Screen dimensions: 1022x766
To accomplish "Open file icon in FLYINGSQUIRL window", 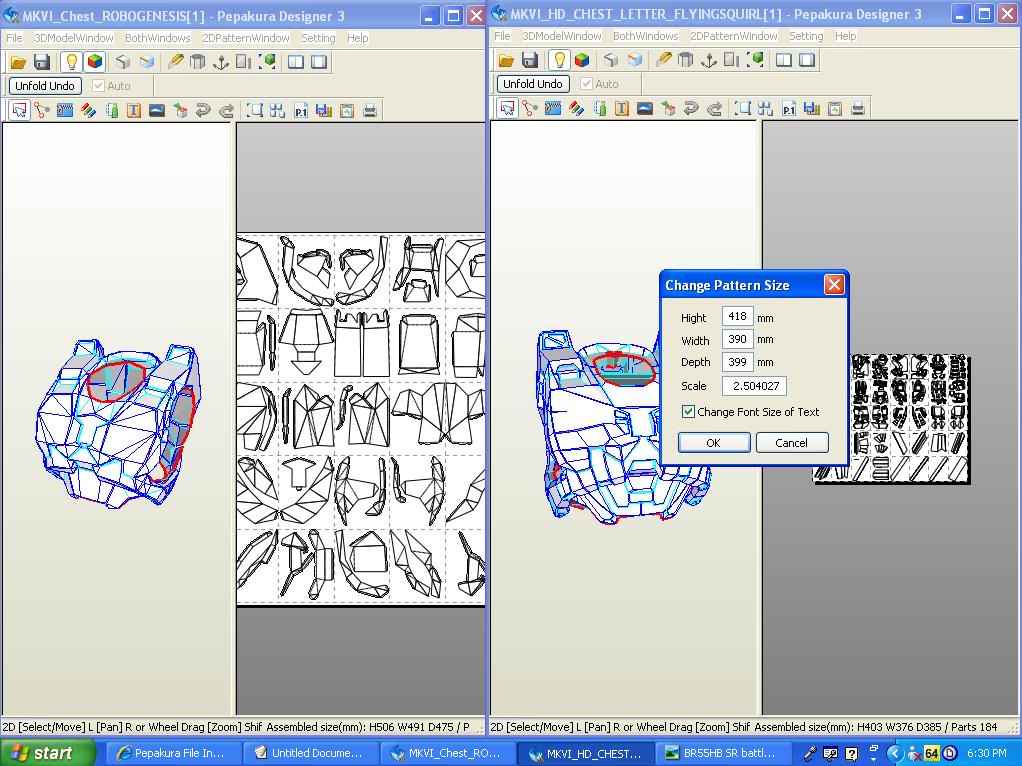I will [x=506, y=60].
